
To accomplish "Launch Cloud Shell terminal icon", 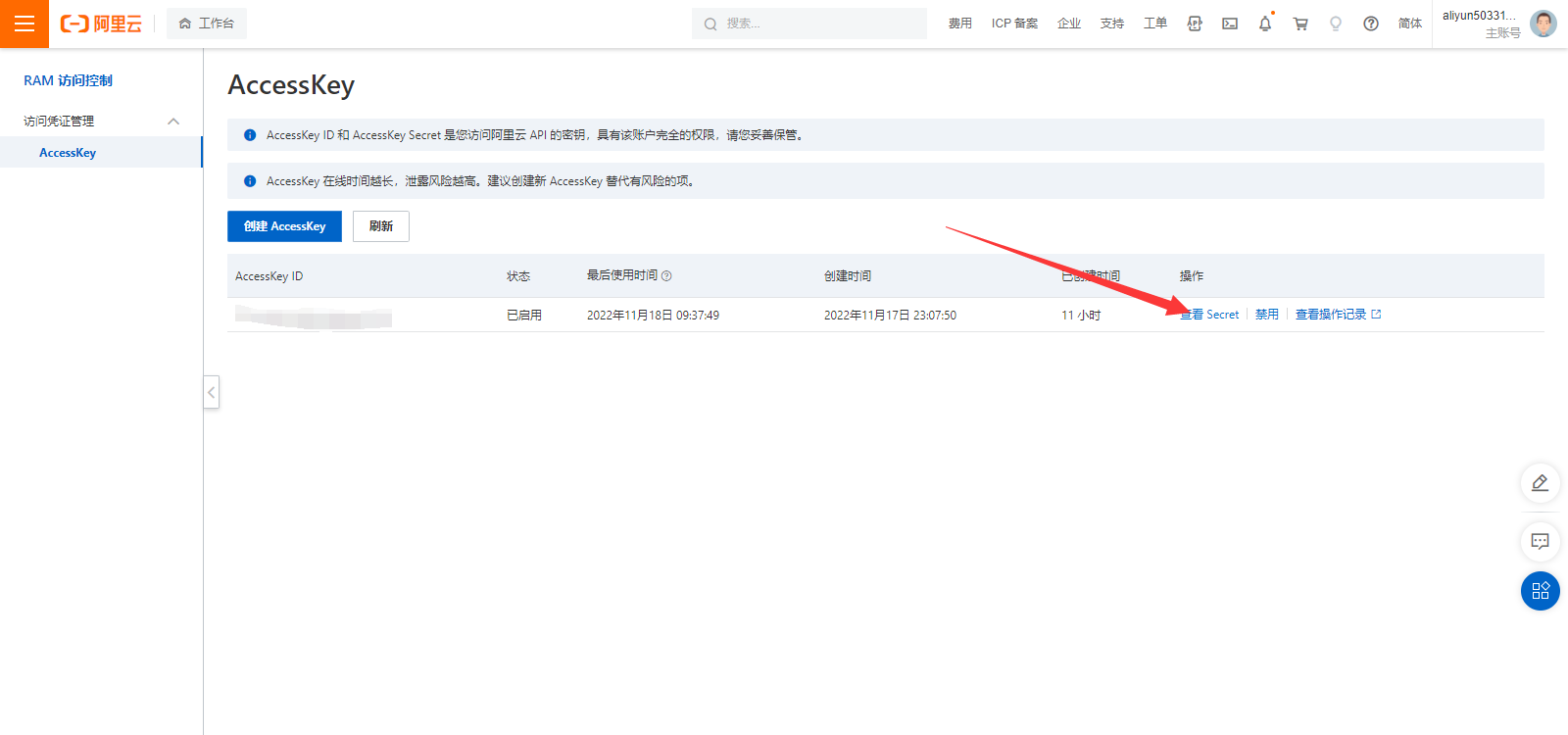I will (x=1230, y=24).
